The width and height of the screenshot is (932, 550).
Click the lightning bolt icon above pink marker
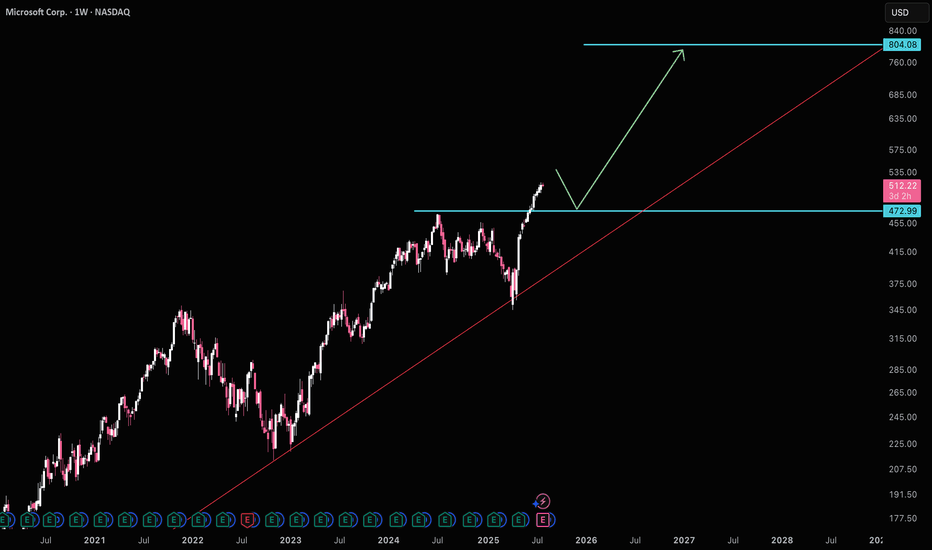543,501
